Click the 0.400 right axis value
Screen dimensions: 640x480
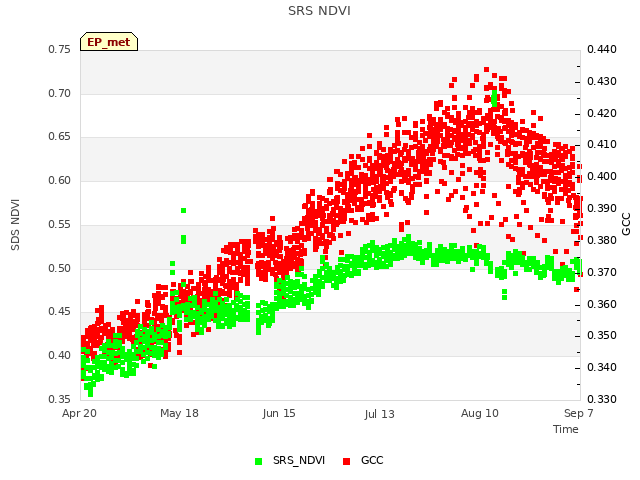click(602, 176)
